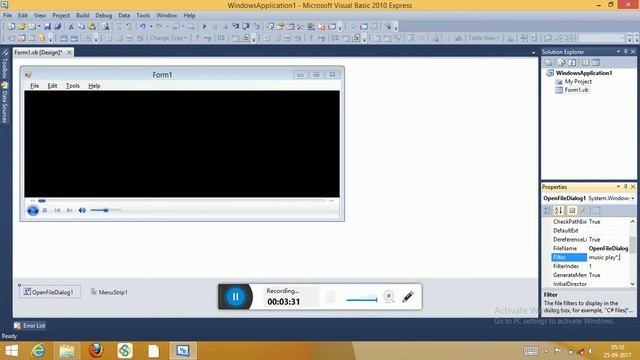Open the Error List tab
640x360 pixels.
coord(30,326)
